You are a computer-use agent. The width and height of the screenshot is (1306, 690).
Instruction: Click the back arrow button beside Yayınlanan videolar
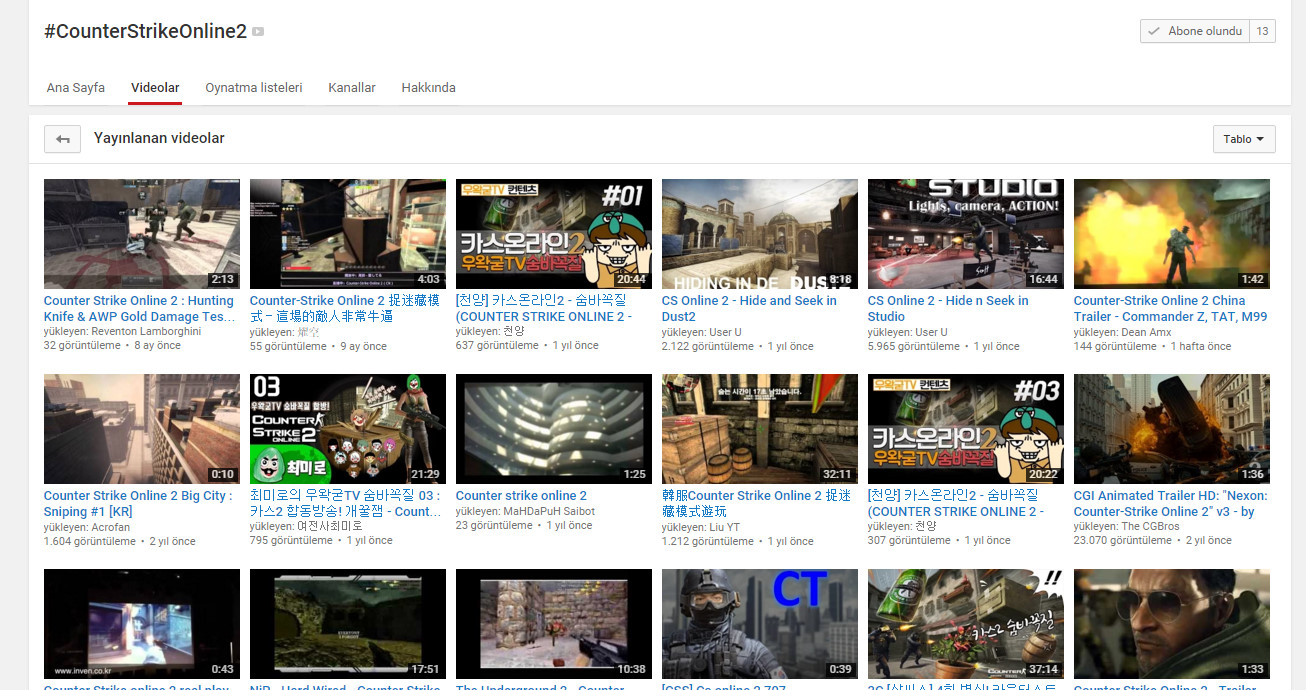click(62, 139)
